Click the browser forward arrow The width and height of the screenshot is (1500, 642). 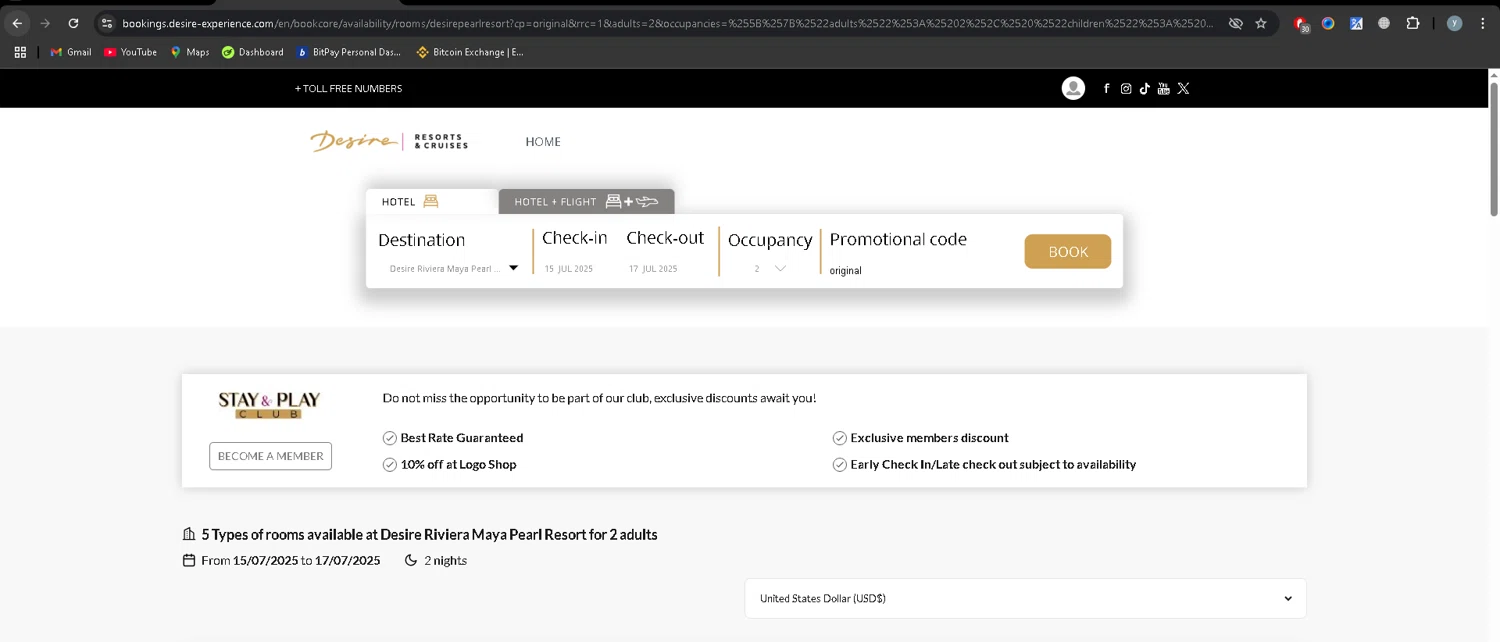tap(45, 23)
